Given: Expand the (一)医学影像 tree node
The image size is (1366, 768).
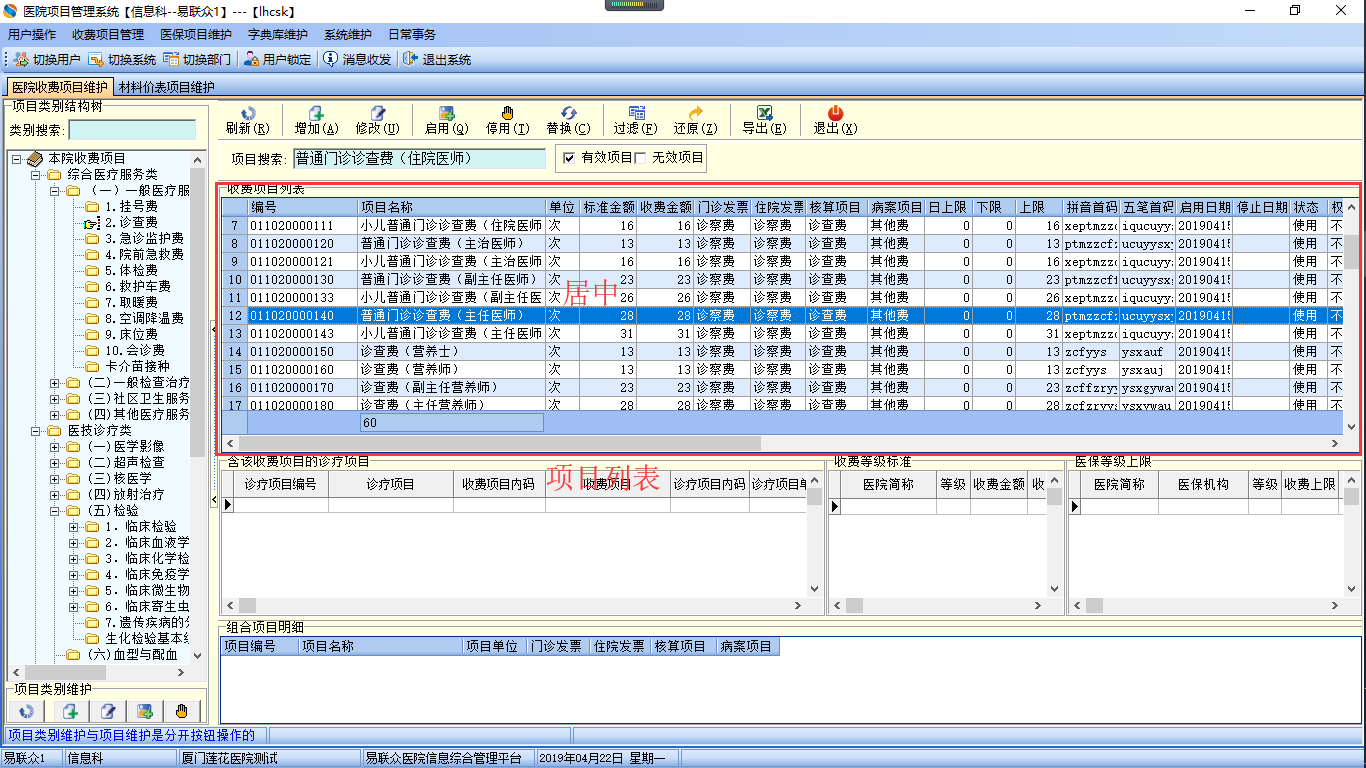Looking at the screenshot, I should pos(55,446).
